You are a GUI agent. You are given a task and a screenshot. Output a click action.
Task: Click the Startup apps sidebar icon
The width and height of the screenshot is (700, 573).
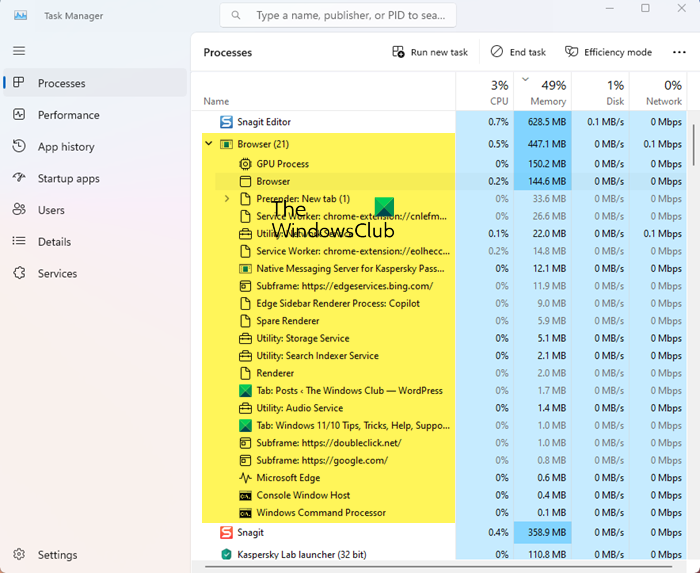(x=19, y=178)
